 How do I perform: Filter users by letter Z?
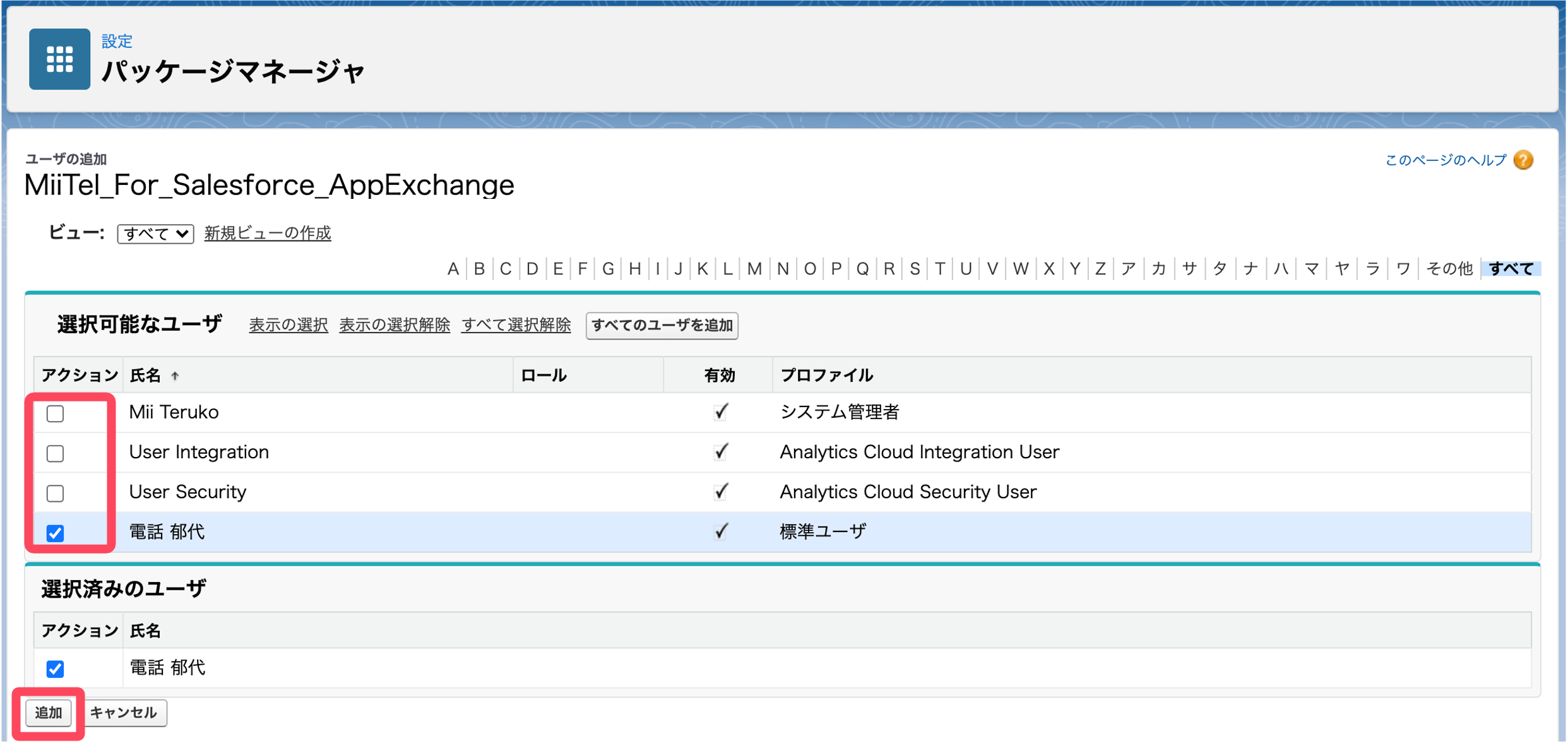1100,269
